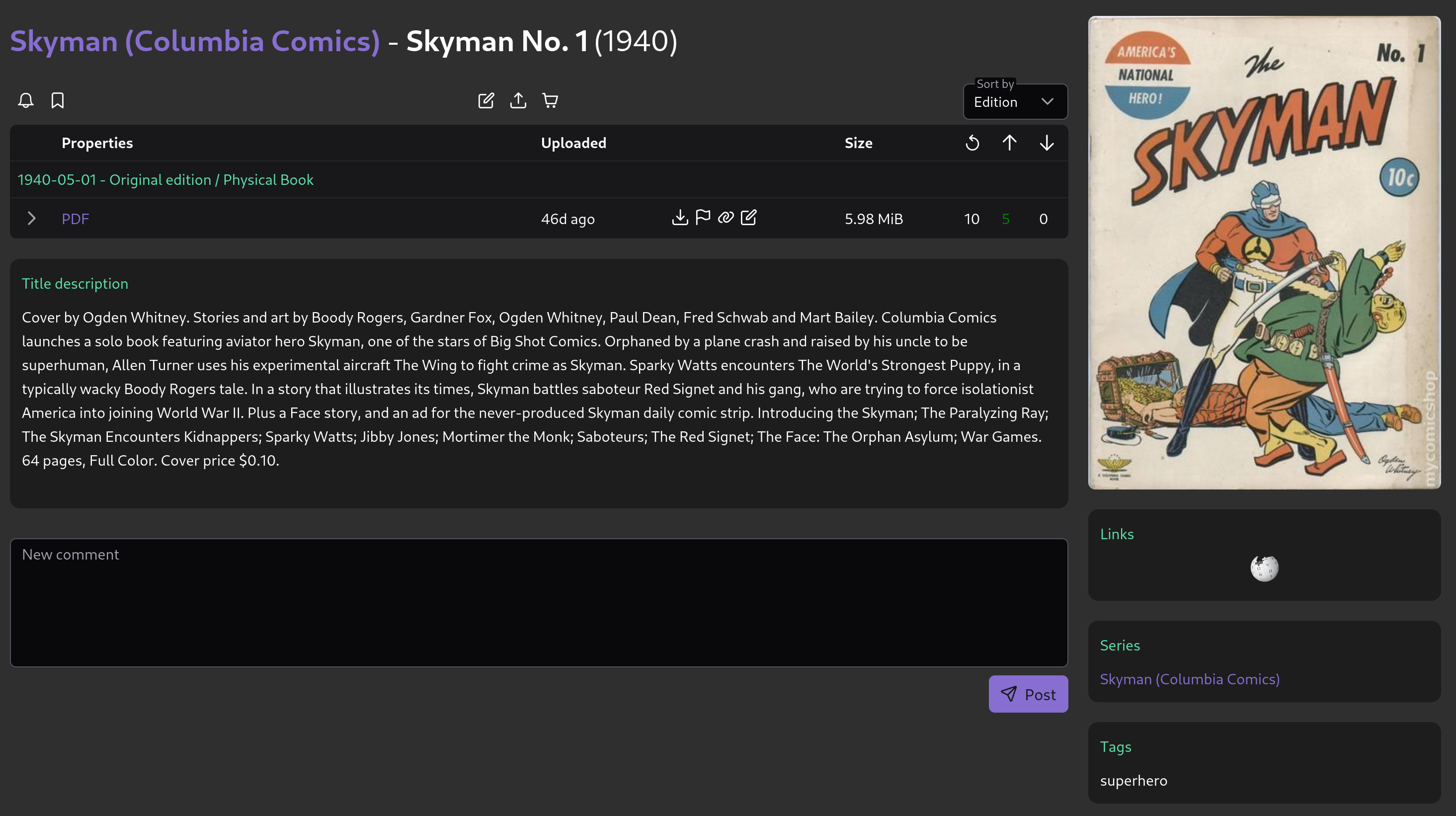Report the PDF with flag icon

pyautogui.click(x=703, y=218)
